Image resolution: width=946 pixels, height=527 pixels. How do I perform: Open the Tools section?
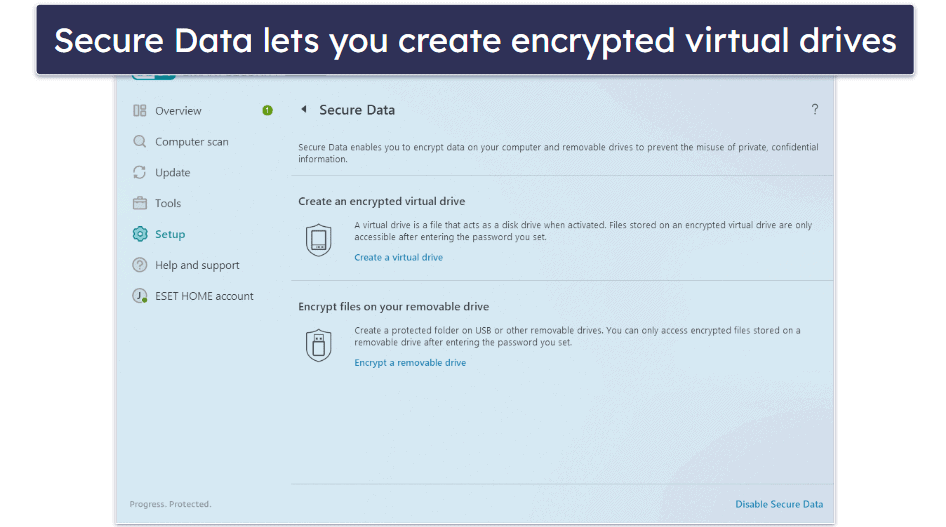[168, 203]
